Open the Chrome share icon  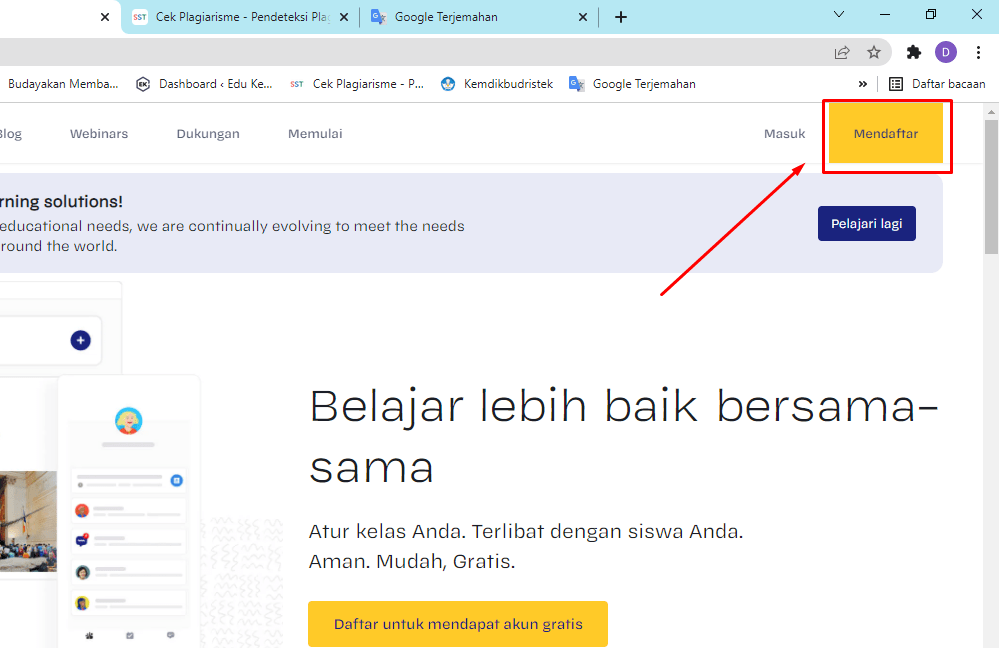842,52
